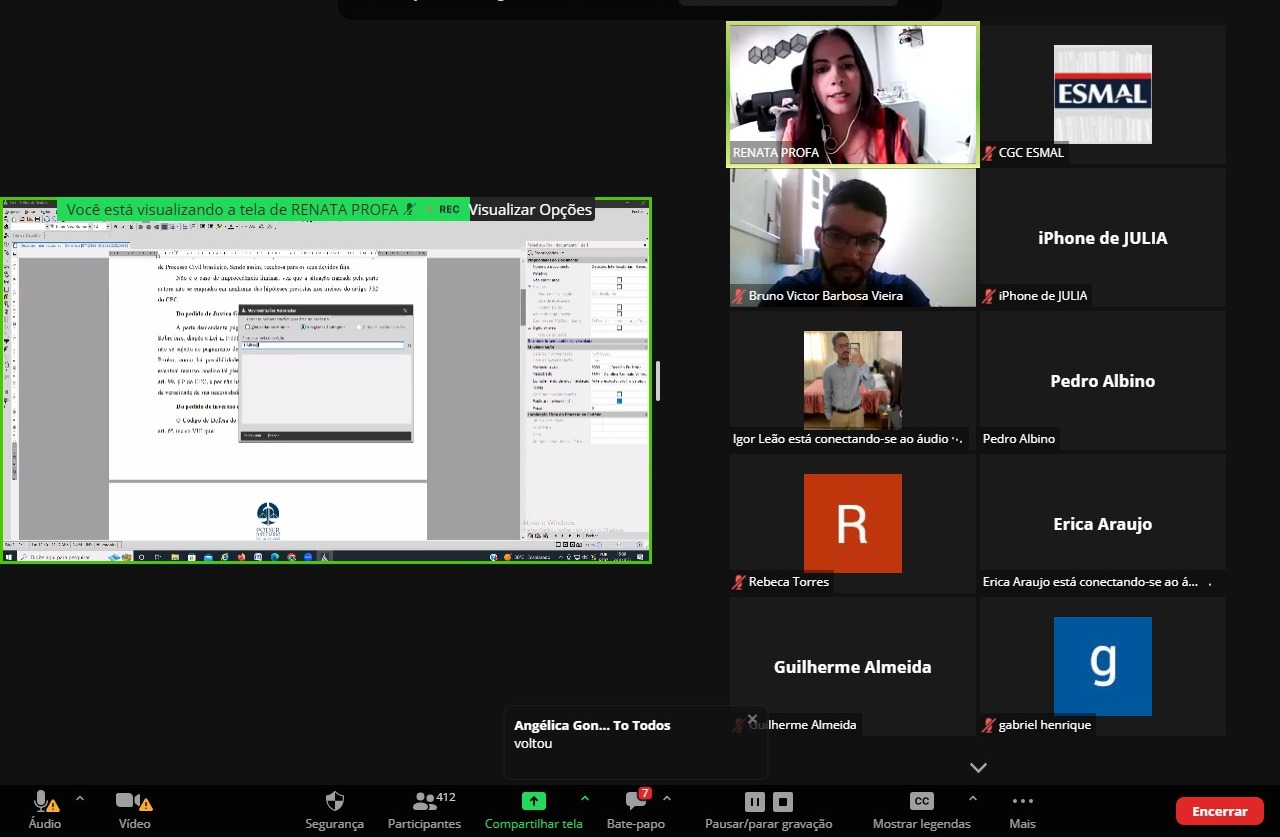
Task: Select the RENATA PROFA video thumbnail
Action: pos(852,94)
